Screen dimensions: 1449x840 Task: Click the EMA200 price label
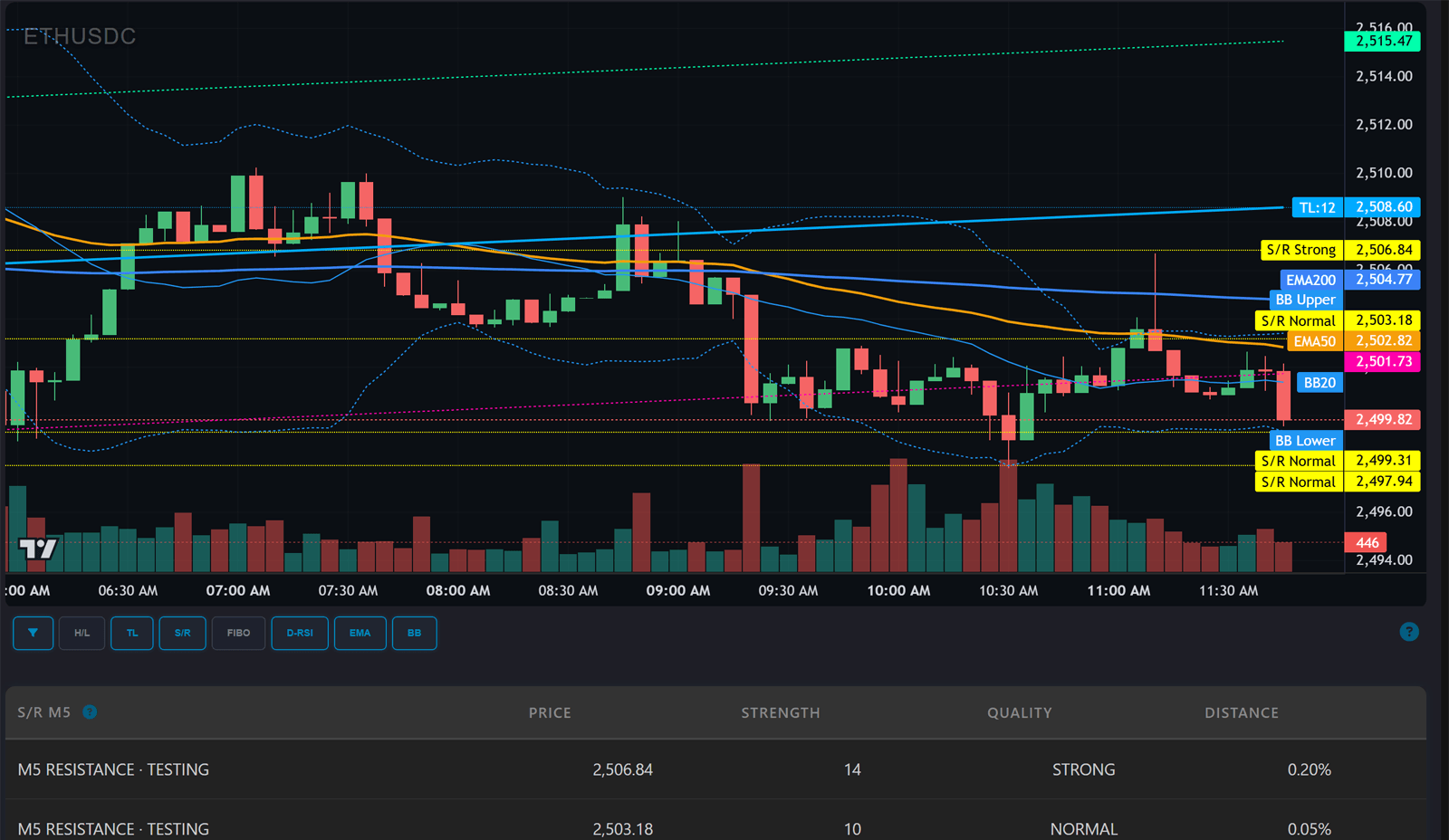click(x=1310, y=280)
